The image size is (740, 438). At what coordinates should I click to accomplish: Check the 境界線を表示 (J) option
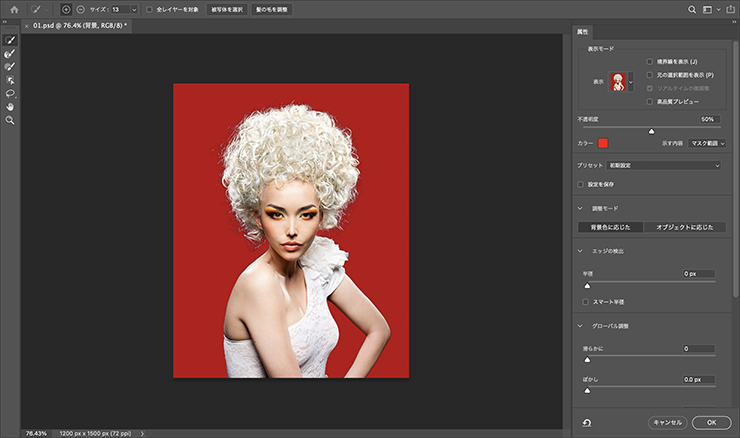650,61
